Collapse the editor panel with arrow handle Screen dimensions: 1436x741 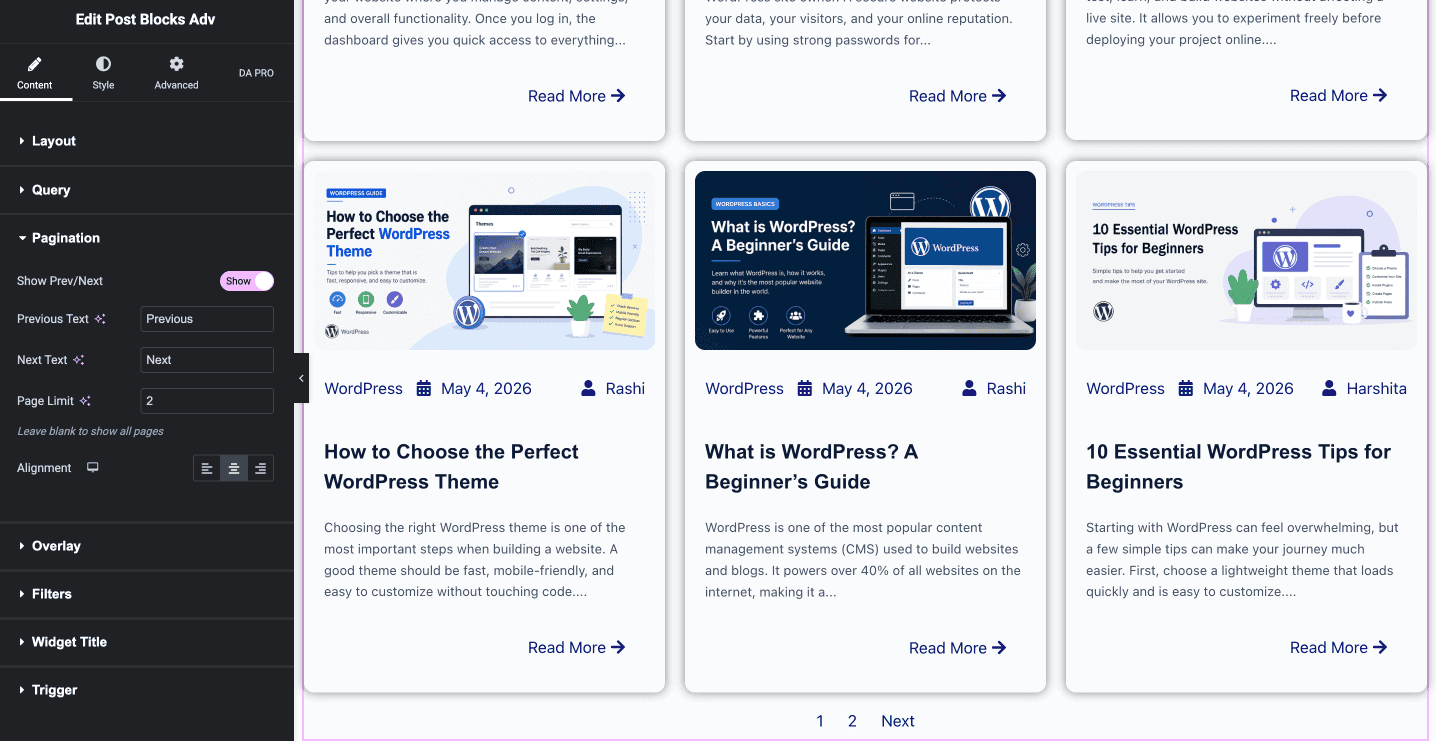(x=301, y=378)
